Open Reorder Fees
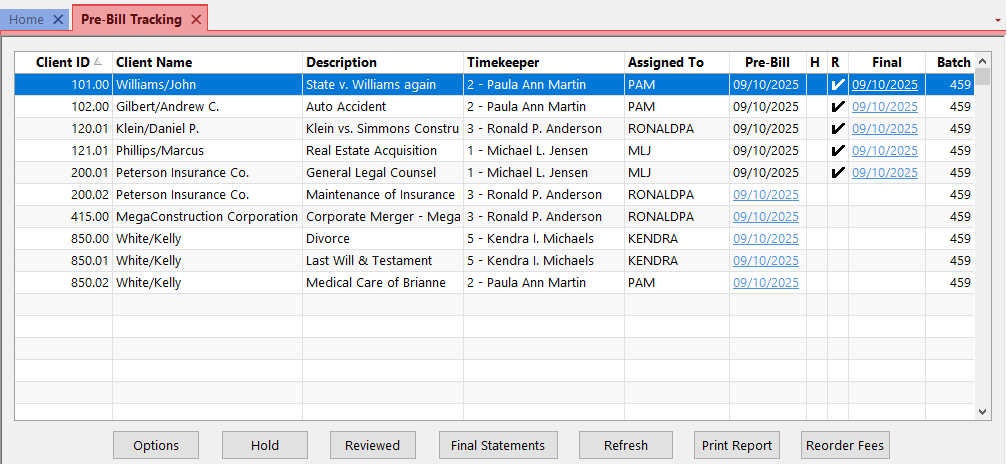The width and height of the screenshot is (1007, 464). [x=845, y=445]
